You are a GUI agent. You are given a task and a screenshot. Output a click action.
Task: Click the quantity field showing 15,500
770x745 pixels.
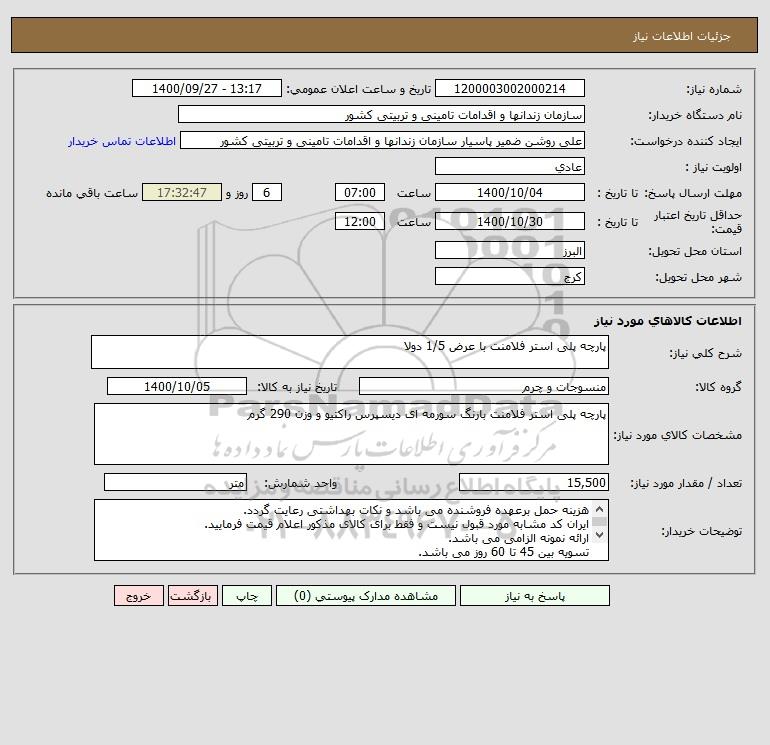(534, 482)
